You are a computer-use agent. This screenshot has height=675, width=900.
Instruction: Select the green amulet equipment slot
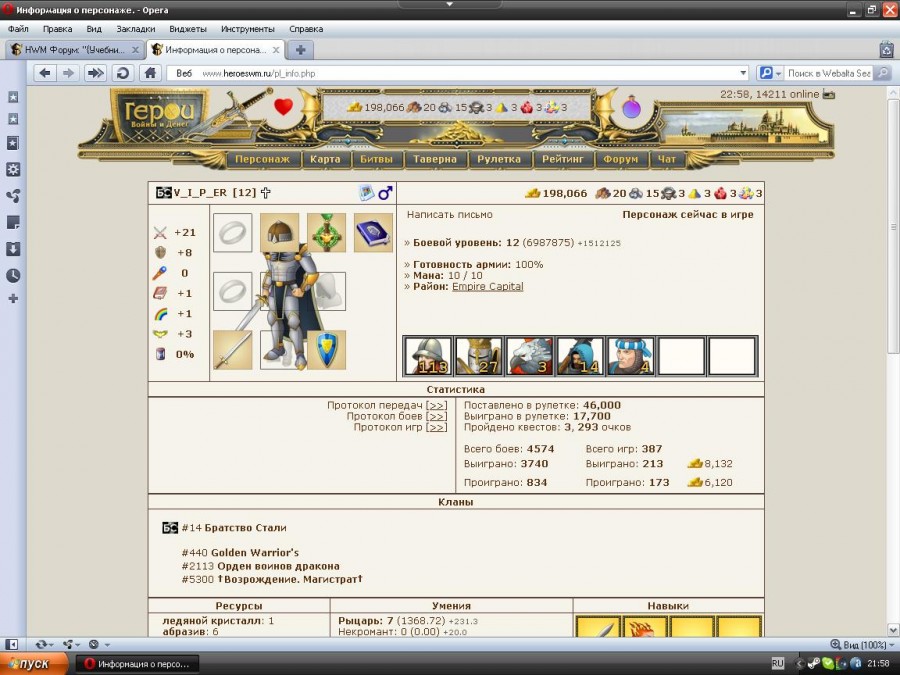pos(327,232)
